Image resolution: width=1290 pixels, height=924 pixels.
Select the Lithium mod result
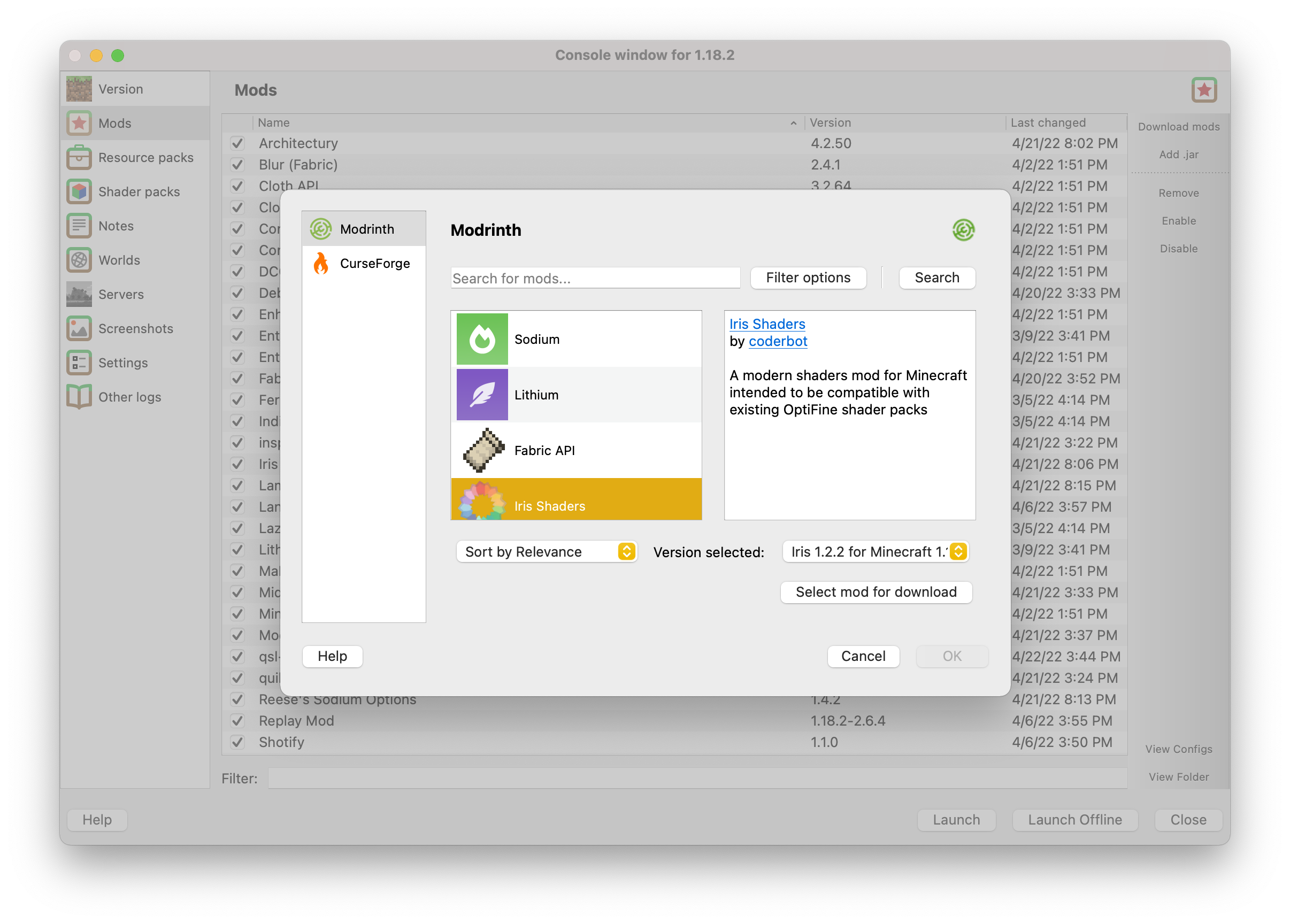[576, 395]
